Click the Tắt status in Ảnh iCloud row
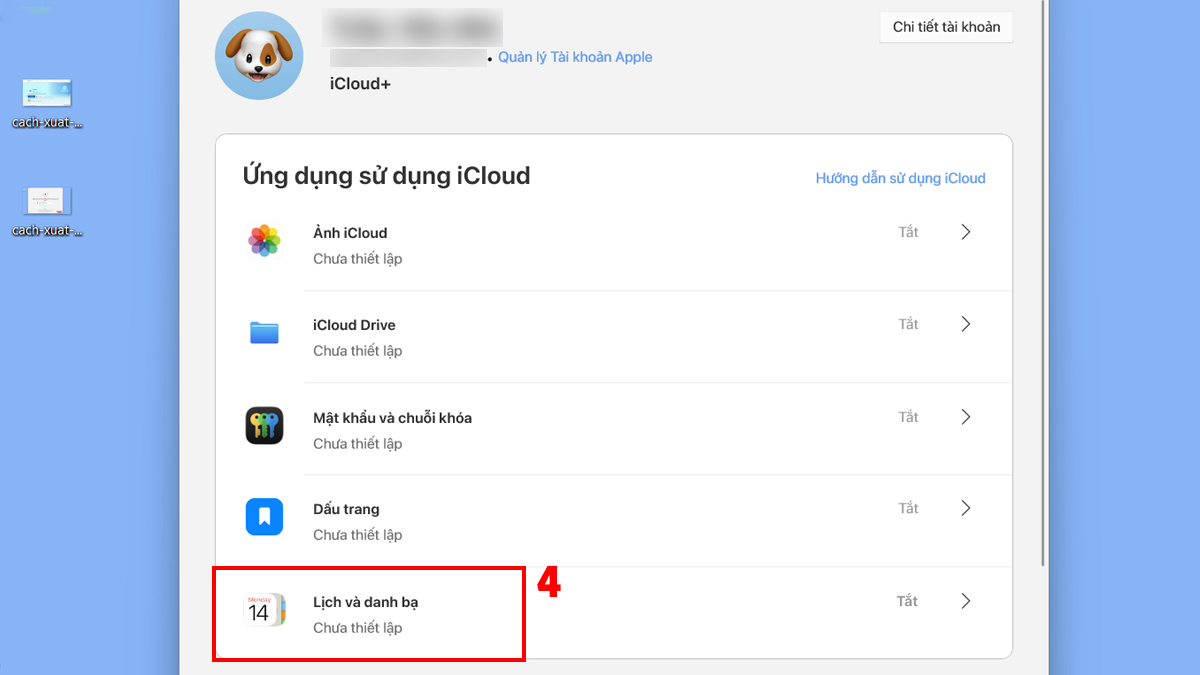The image size is (1200, 675). 908,232
